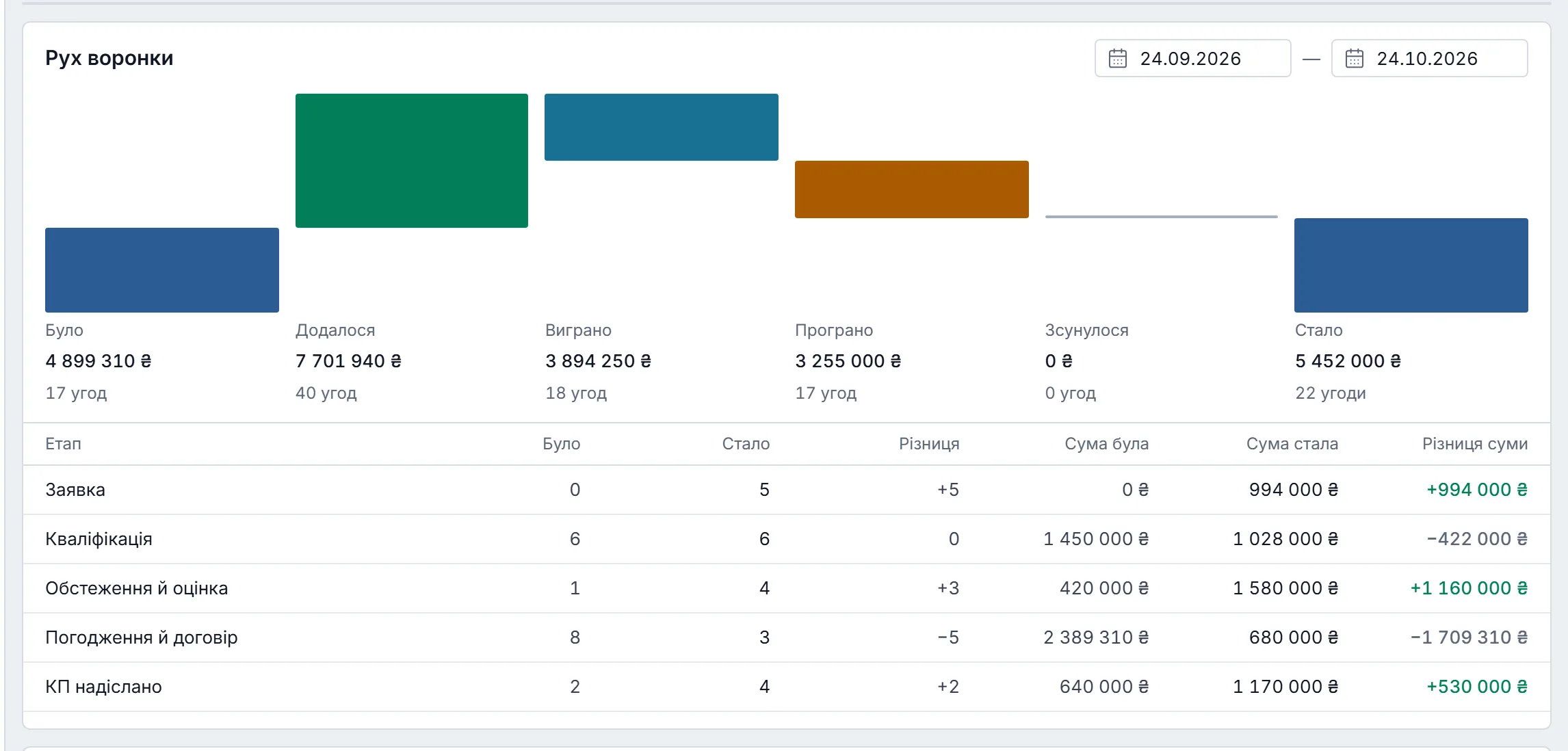The height and width of the screenshot is (751, 1568).
Task: Click the calendar icon beside 24.10.2026
Action: coord(1354,58)
